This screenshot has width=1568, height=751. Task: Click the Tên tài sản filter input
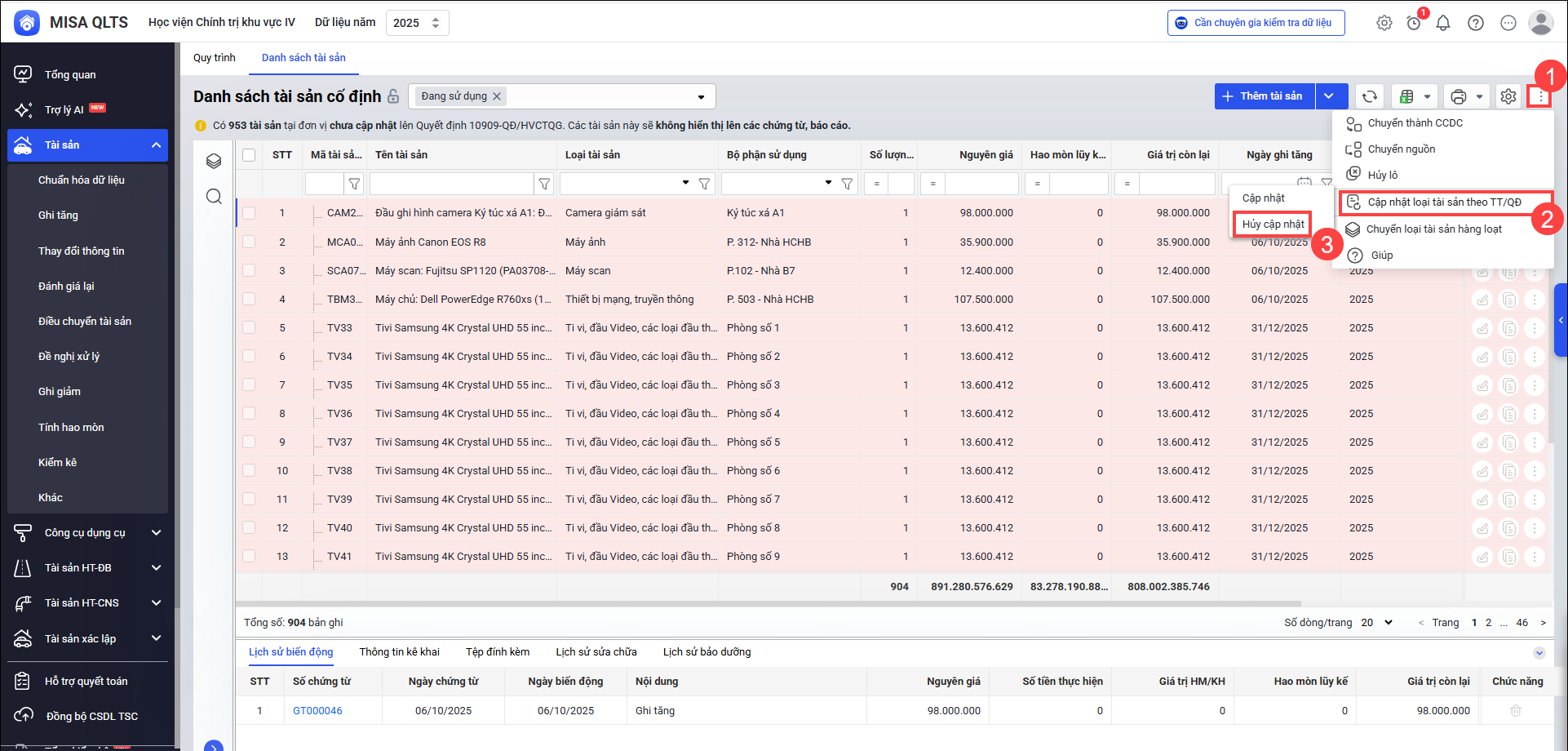(451, 184)
